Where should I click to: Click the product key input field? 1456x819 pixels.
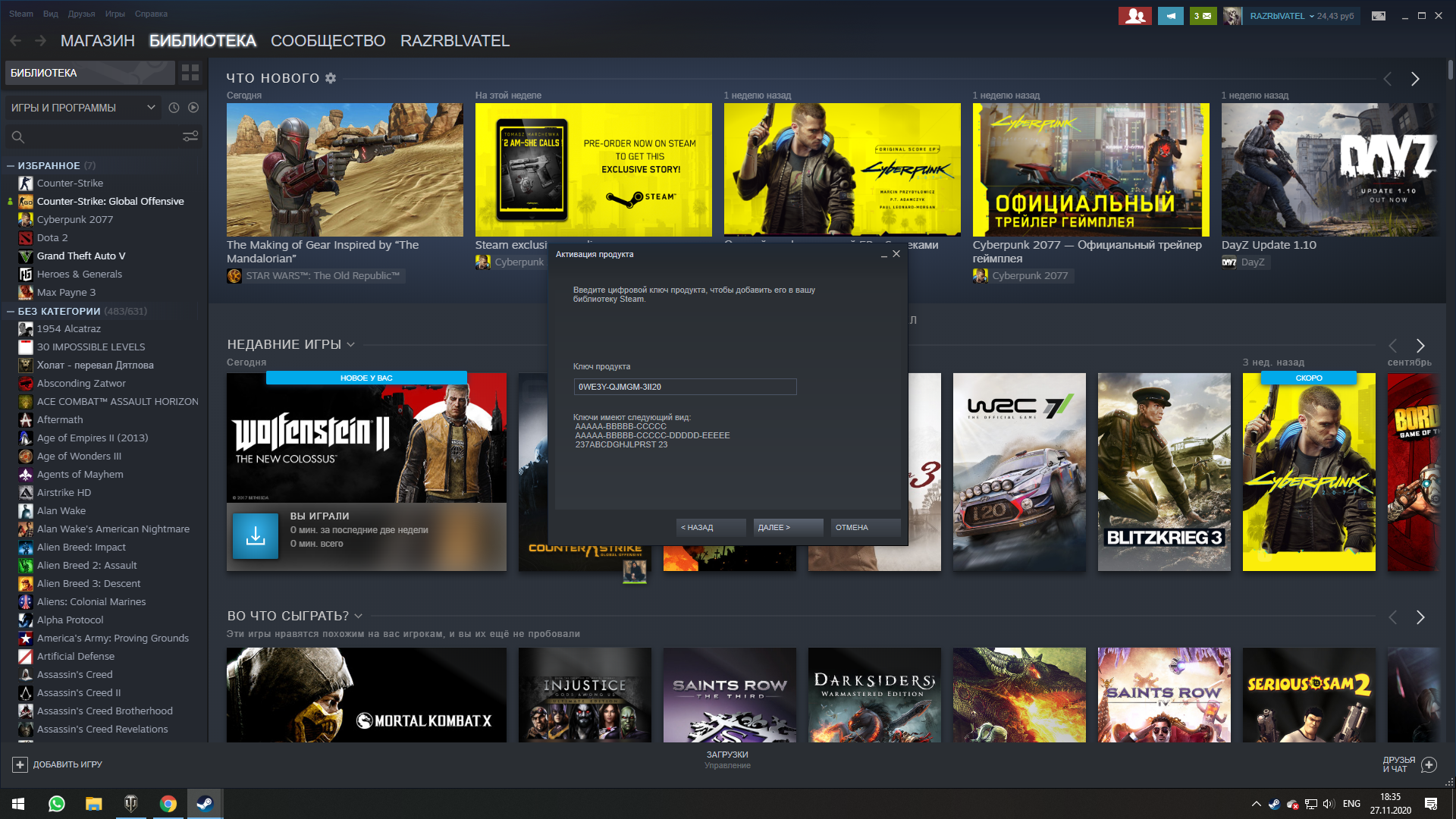click(685, 387)
